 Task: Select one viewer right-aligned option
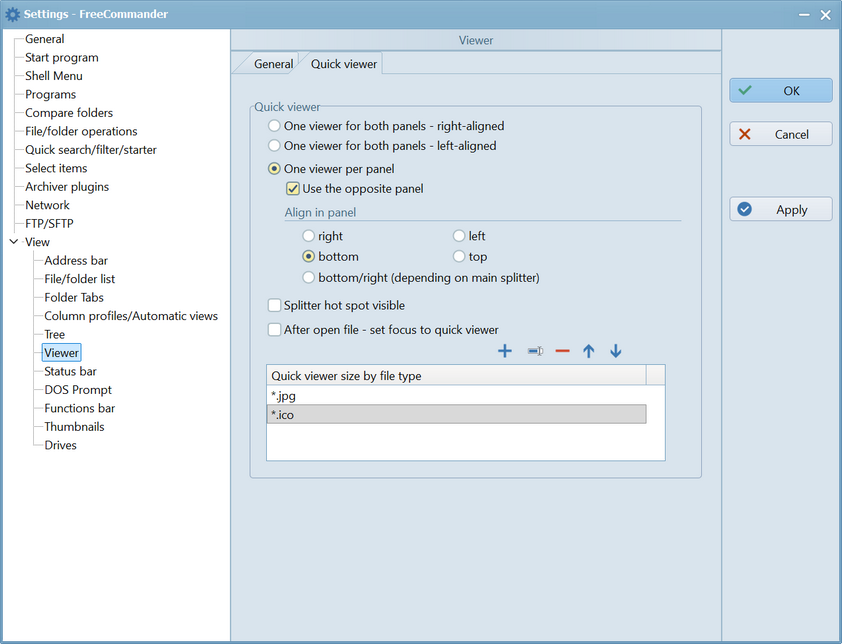(275, 127)
